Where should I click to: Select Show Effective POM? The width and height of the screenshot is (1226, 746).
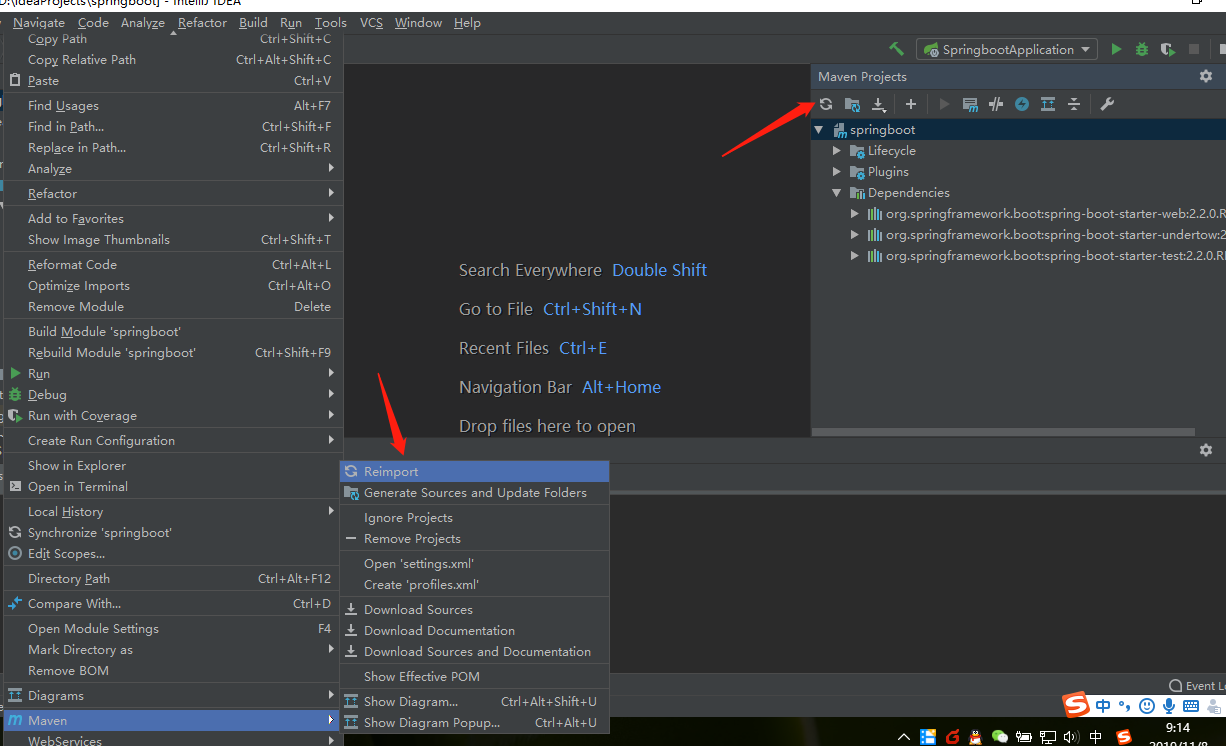pos(474,677)
